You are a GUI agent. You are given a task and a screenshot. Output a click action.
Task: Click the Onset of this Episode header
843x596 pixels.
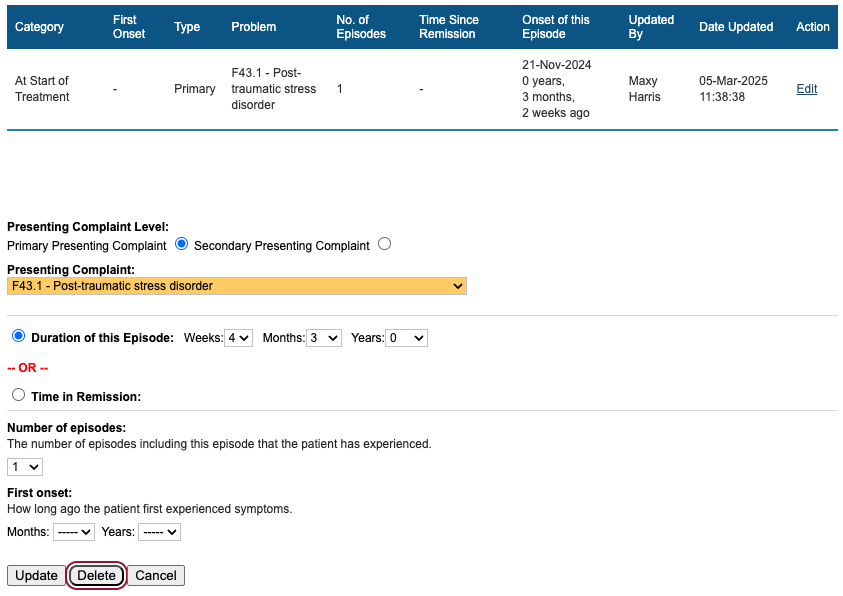pos(556,27)
